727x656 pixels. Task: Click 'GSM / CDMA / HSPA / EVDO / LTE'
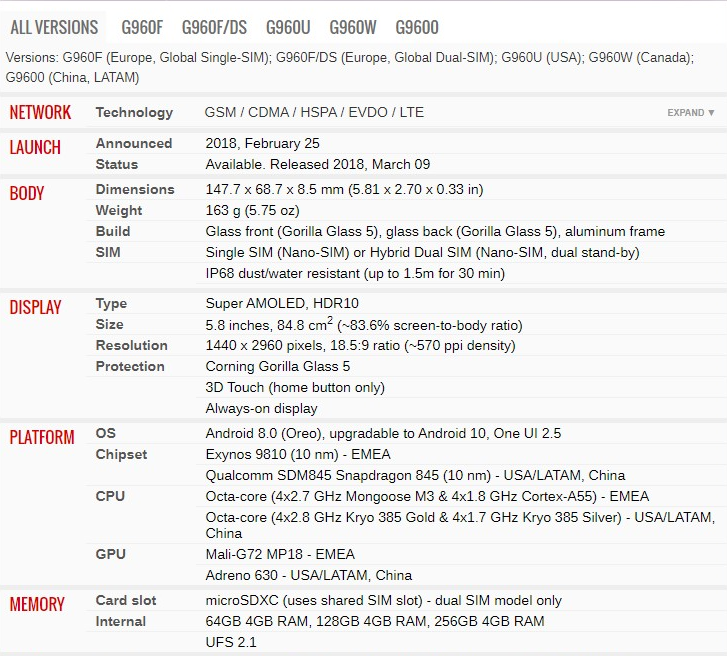[314, 112]
